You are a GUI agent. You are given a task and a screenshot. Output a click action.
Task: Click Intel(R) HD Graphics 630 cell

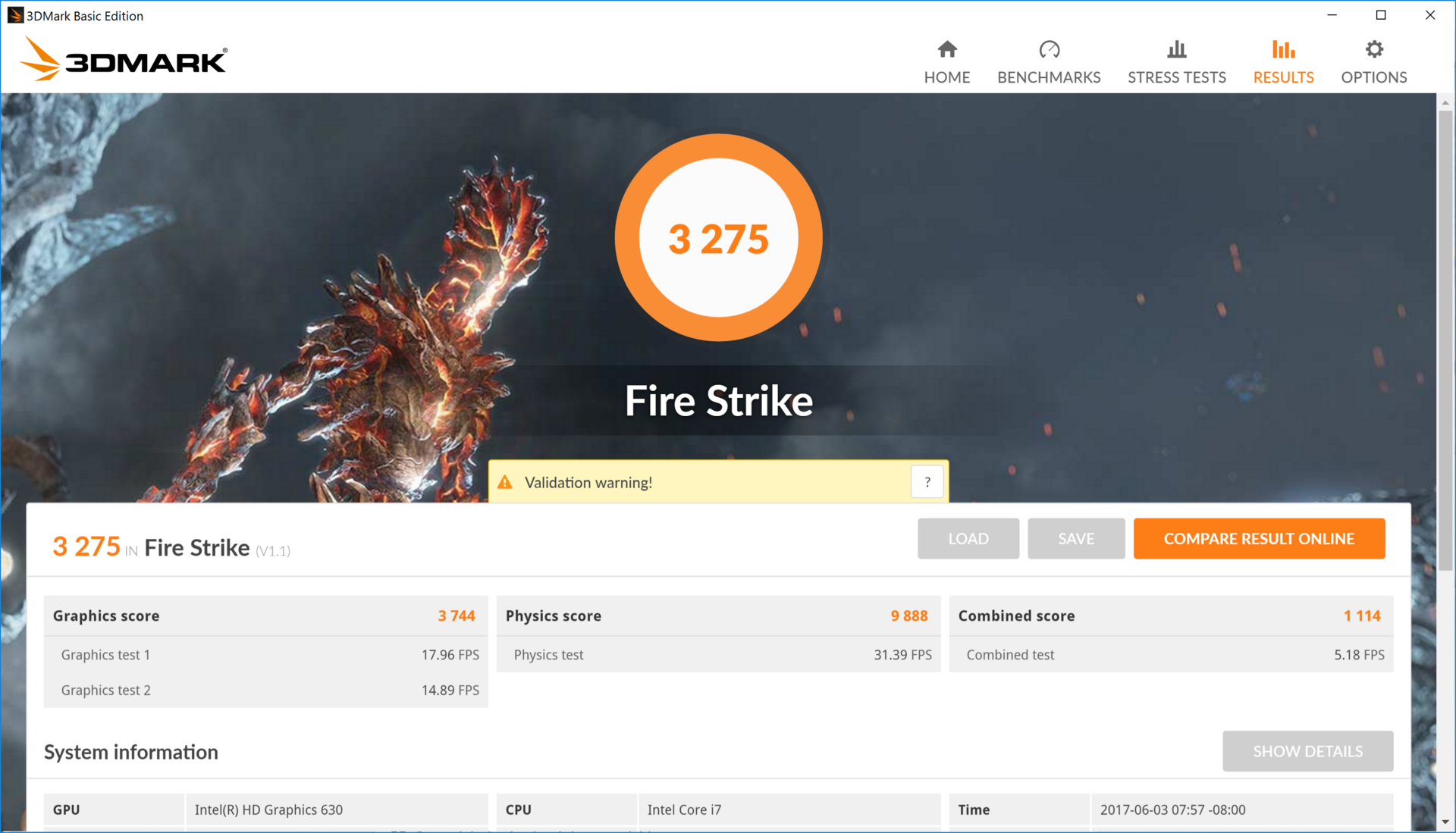pos(337,810)
